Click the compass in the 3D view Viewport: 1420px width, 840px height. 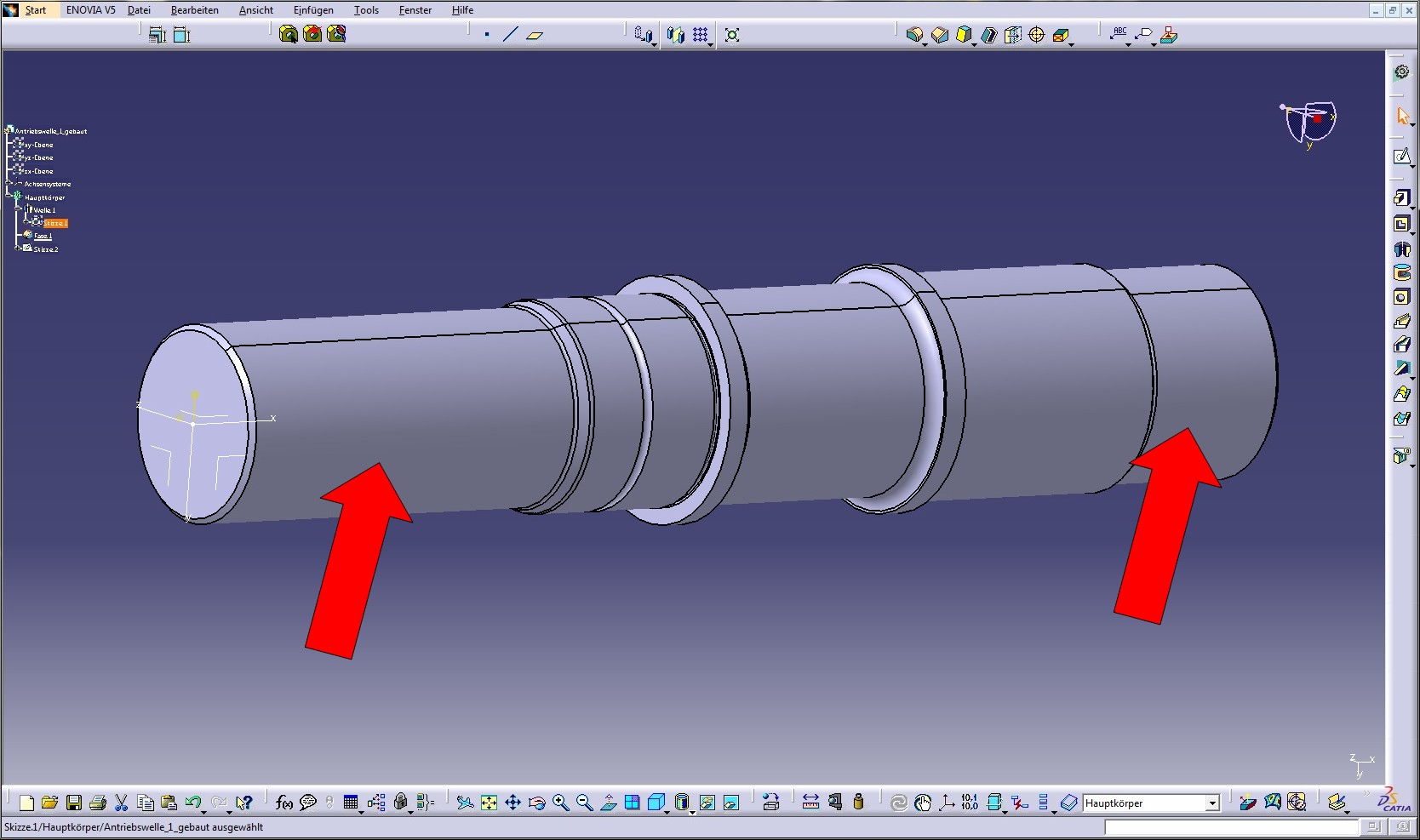coord(1309,124)
